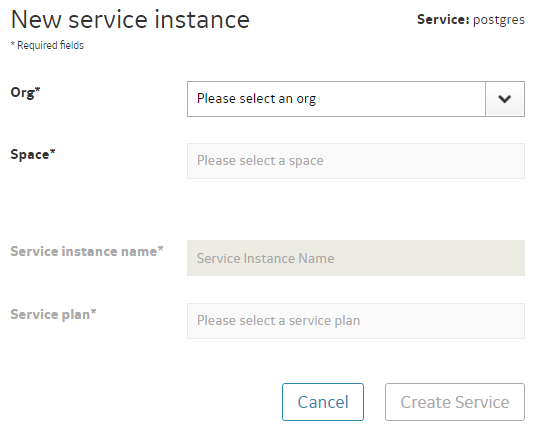Expand the 'Please select a space' dropdown
The image size is (538, 428).
pyautogui.click(x=355, y=161)
